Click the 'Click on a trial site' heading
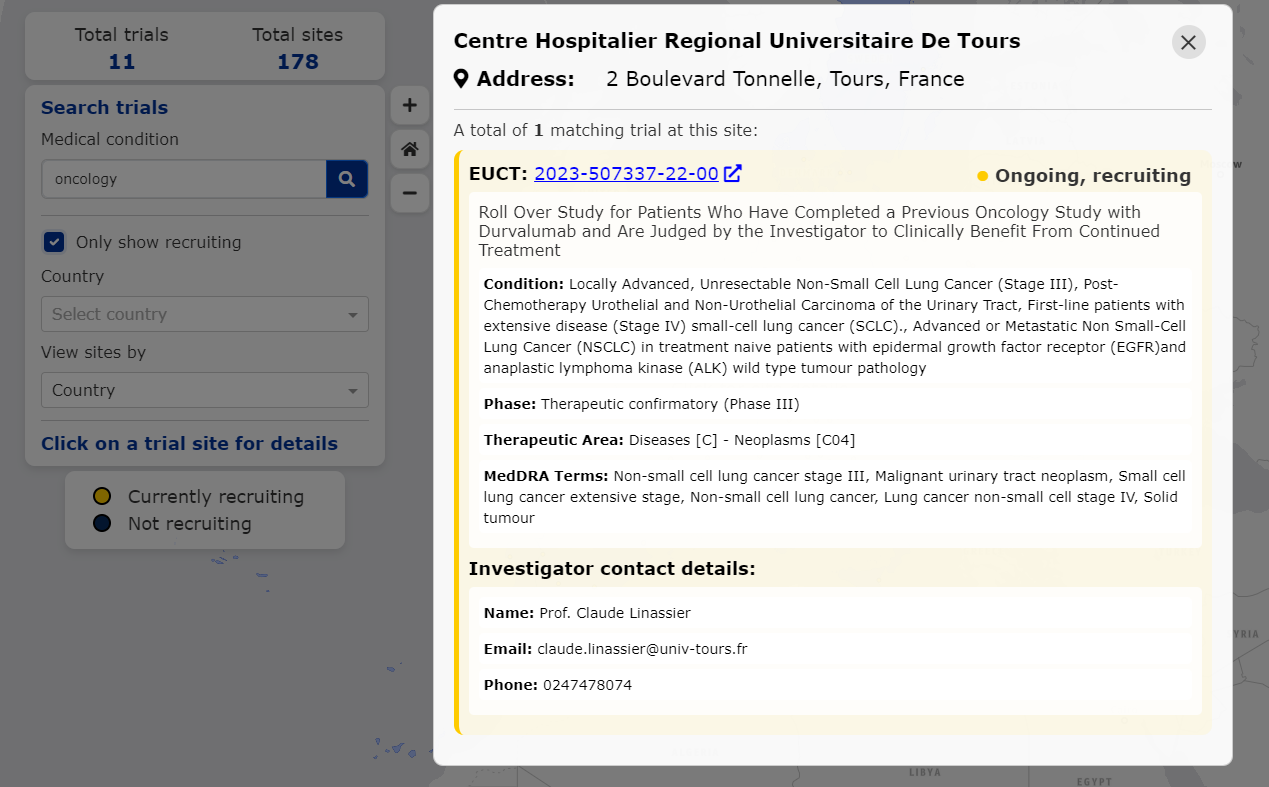Viewport: 1269px width, 787px height. pos(189,444)
